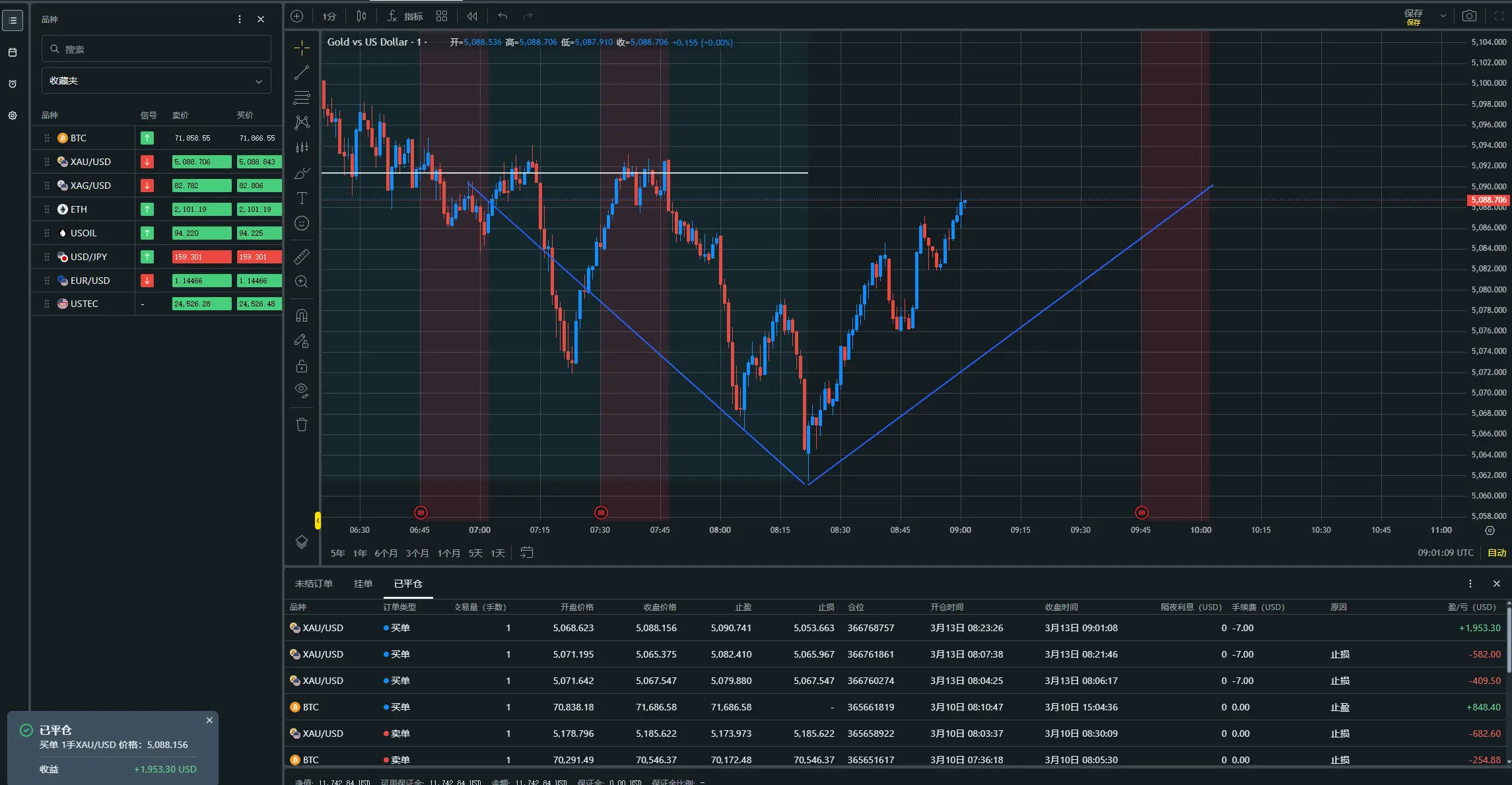The height and width of the screenshot is (785, 1512).
Task: Take a chart snapshot with camera icon
Action: 1469,16
